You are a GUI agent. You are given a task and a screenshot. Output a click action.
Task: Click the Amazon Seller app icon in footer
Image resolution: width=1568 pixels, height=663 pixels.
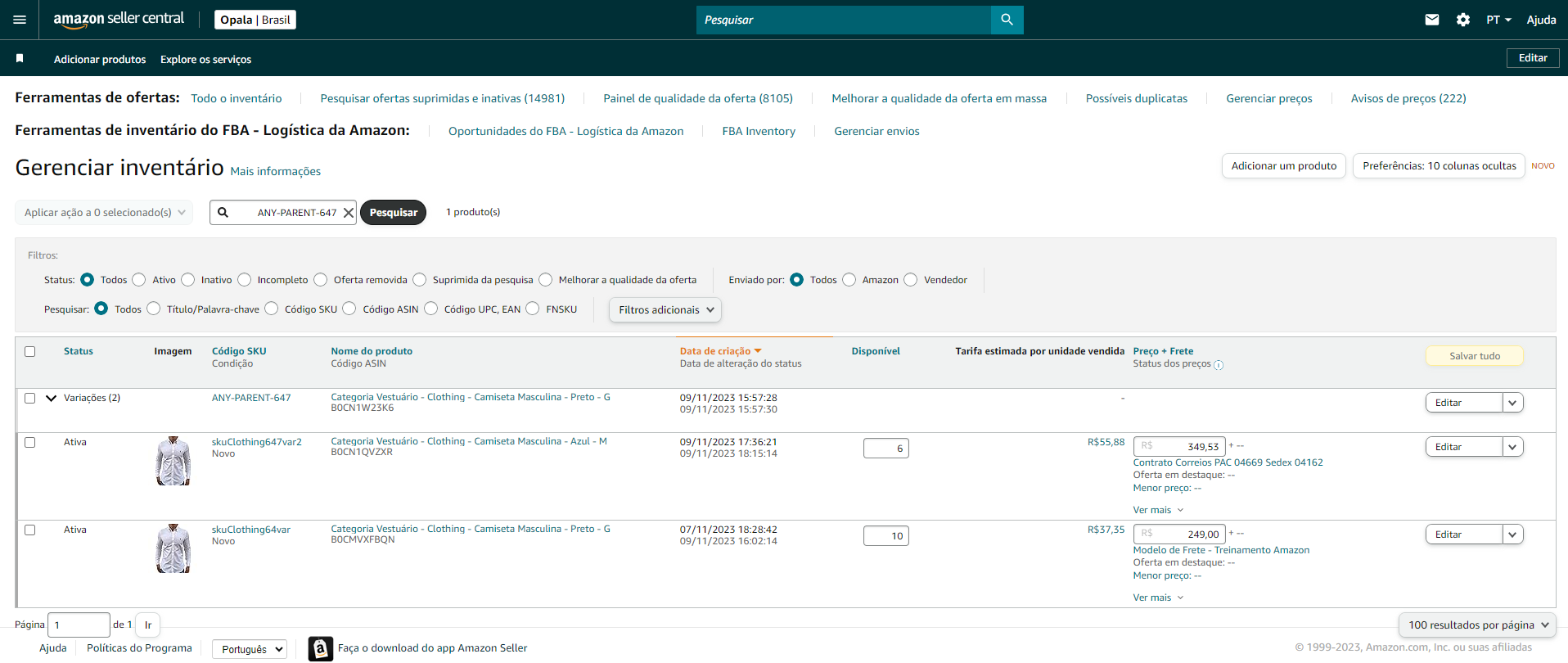tap(320, 648)
